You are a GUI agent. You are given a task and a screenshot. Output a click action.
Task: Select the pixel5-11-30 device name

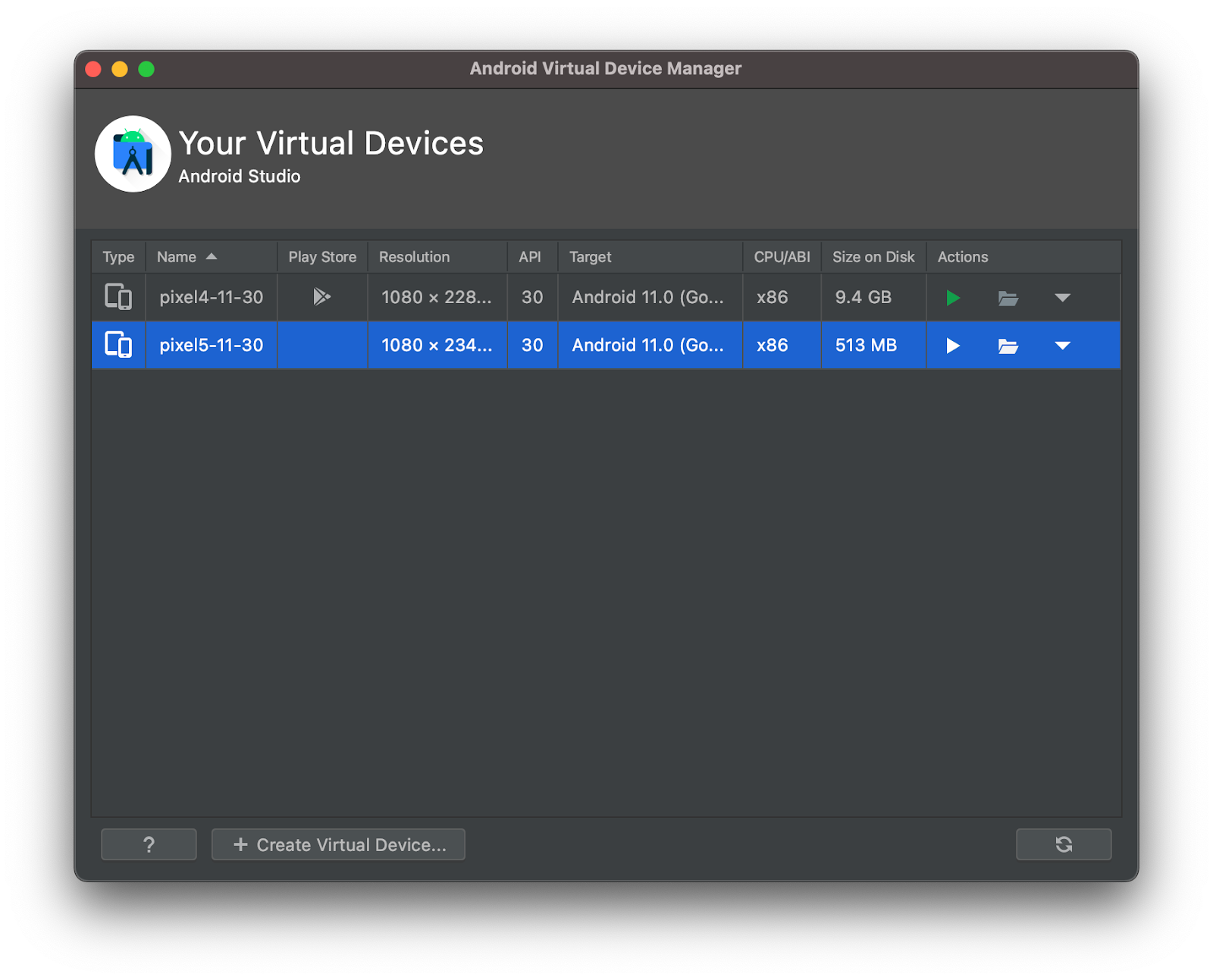click(x=212, y=345)
